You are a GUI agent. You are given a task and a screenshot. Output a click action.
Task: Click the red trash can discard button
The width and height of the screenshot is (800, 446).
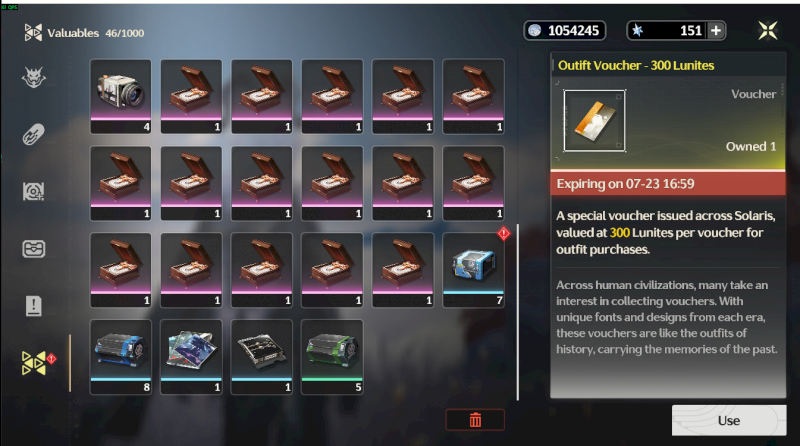[x=475, y=419]
